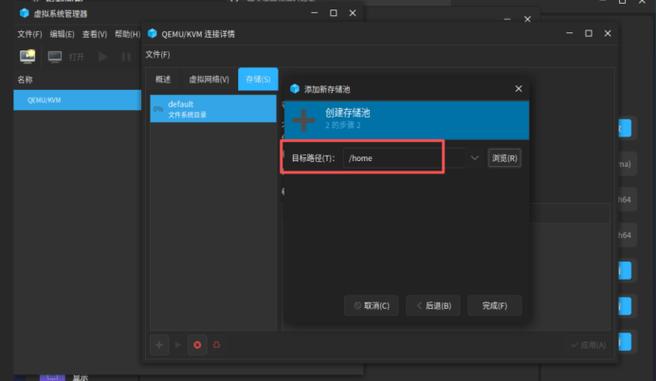656x381 pixels.
Task: Click the pause virtual machine icon
Action: (x=126, y=56)
